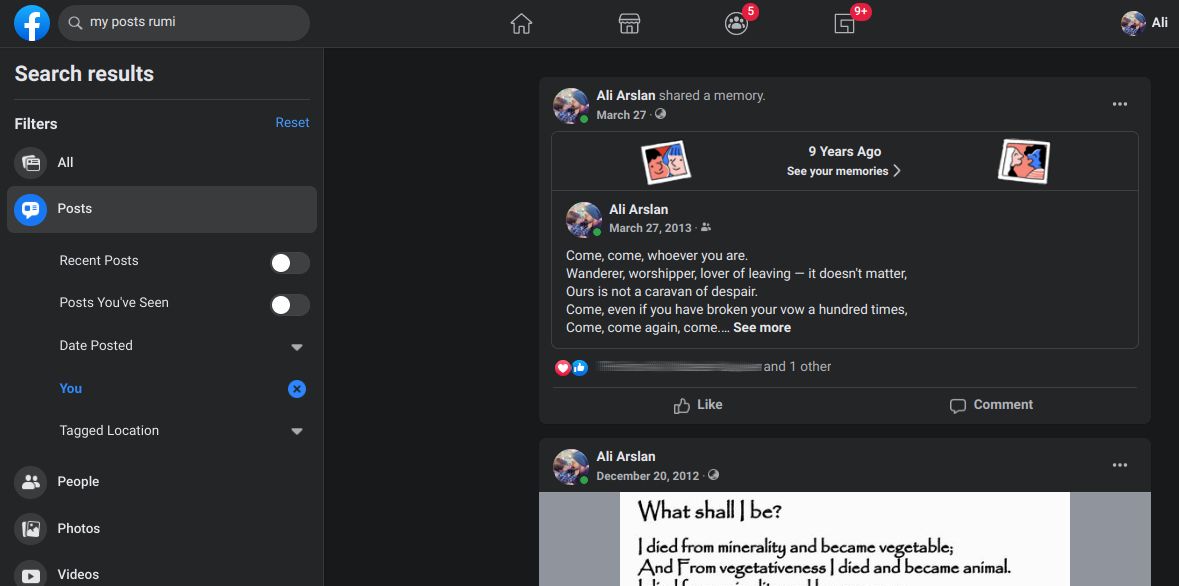Open the Photos filter in the sidebar
The image size is (1179, 586).
79,528
